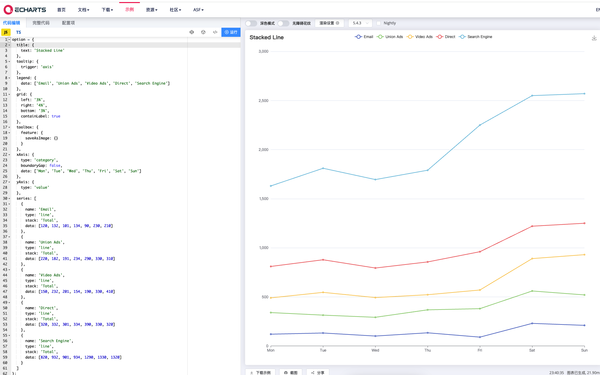This screenshot has height=375, width=600.
Task: Save chart as image via download icon
Action: (x=594, y=38)
